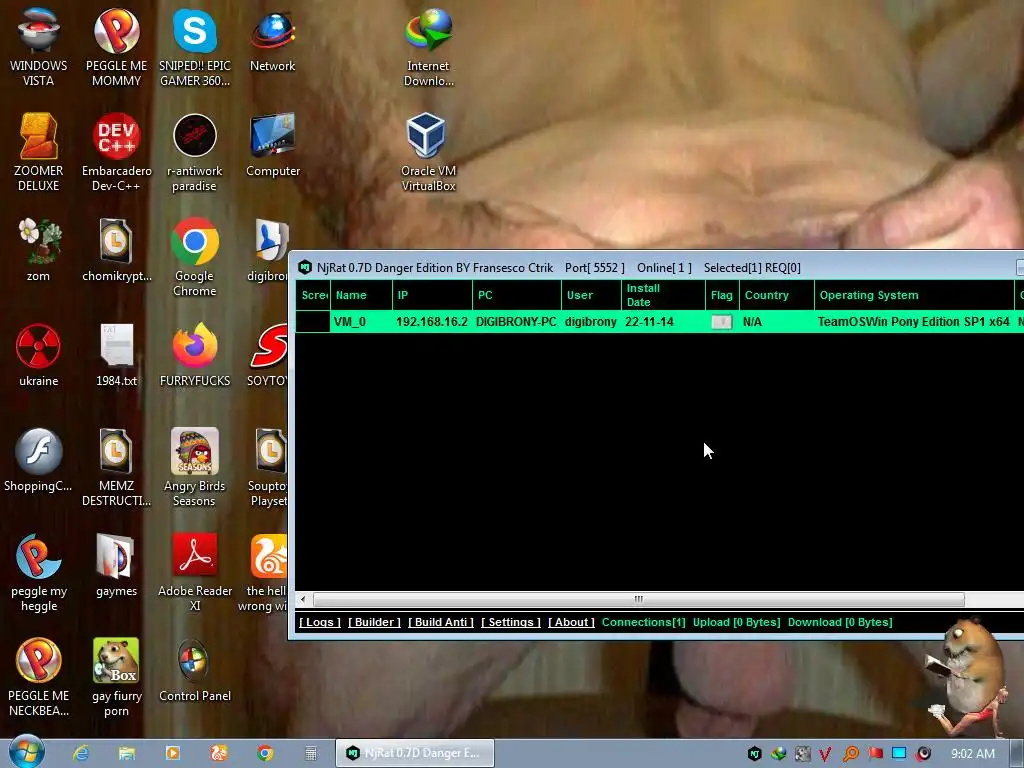Click the 192.168.16.2 IP cell

point(432,321)
